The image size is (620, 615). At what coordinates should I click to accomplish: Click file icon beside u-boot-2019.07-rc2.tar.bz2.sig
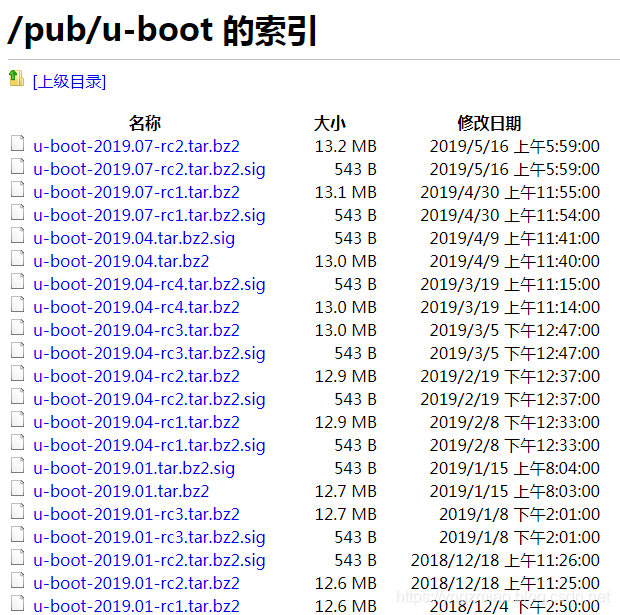[x=17, y=167]
